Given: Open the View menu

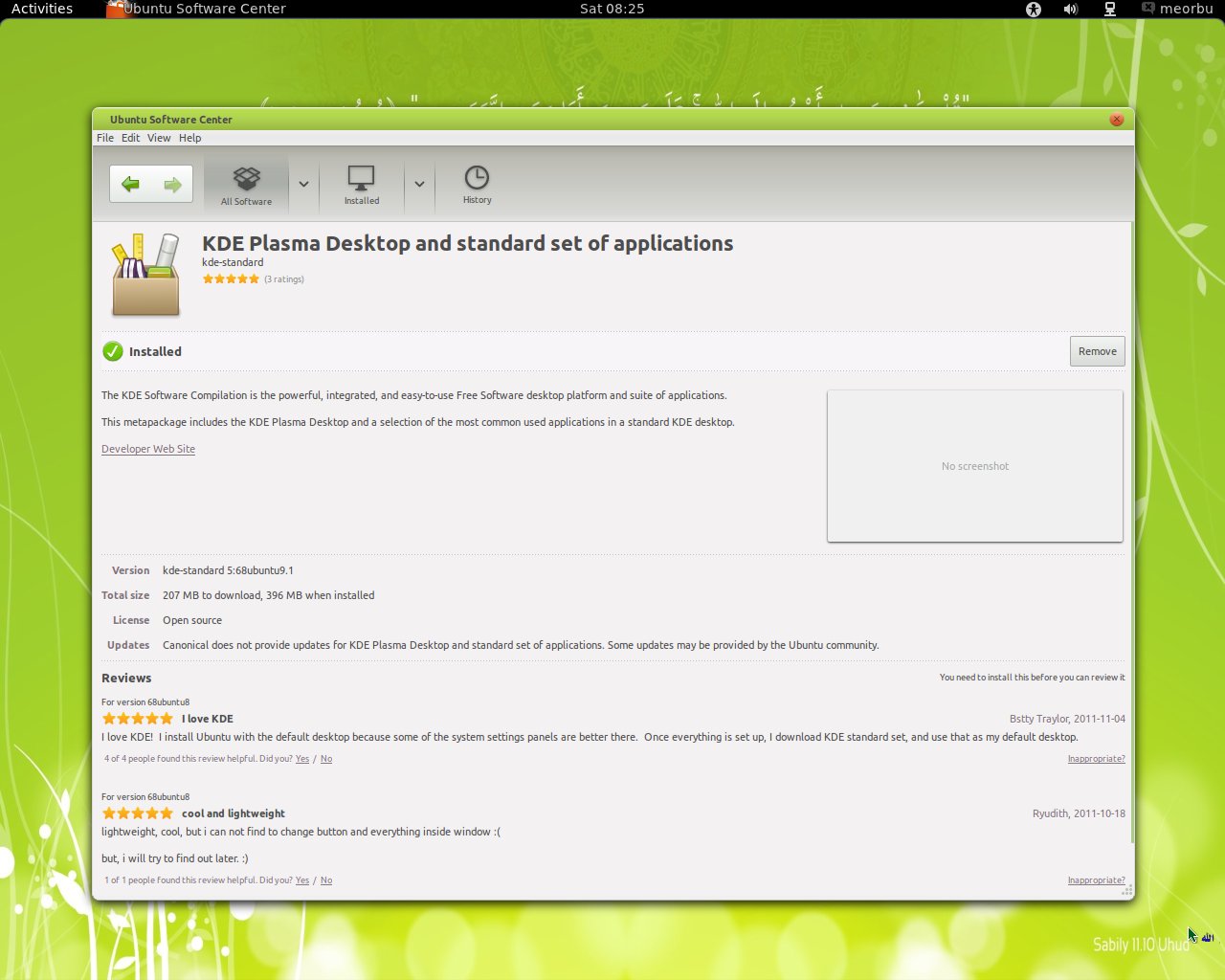Looking at the screenshot, I should click(x=159, y=137).
